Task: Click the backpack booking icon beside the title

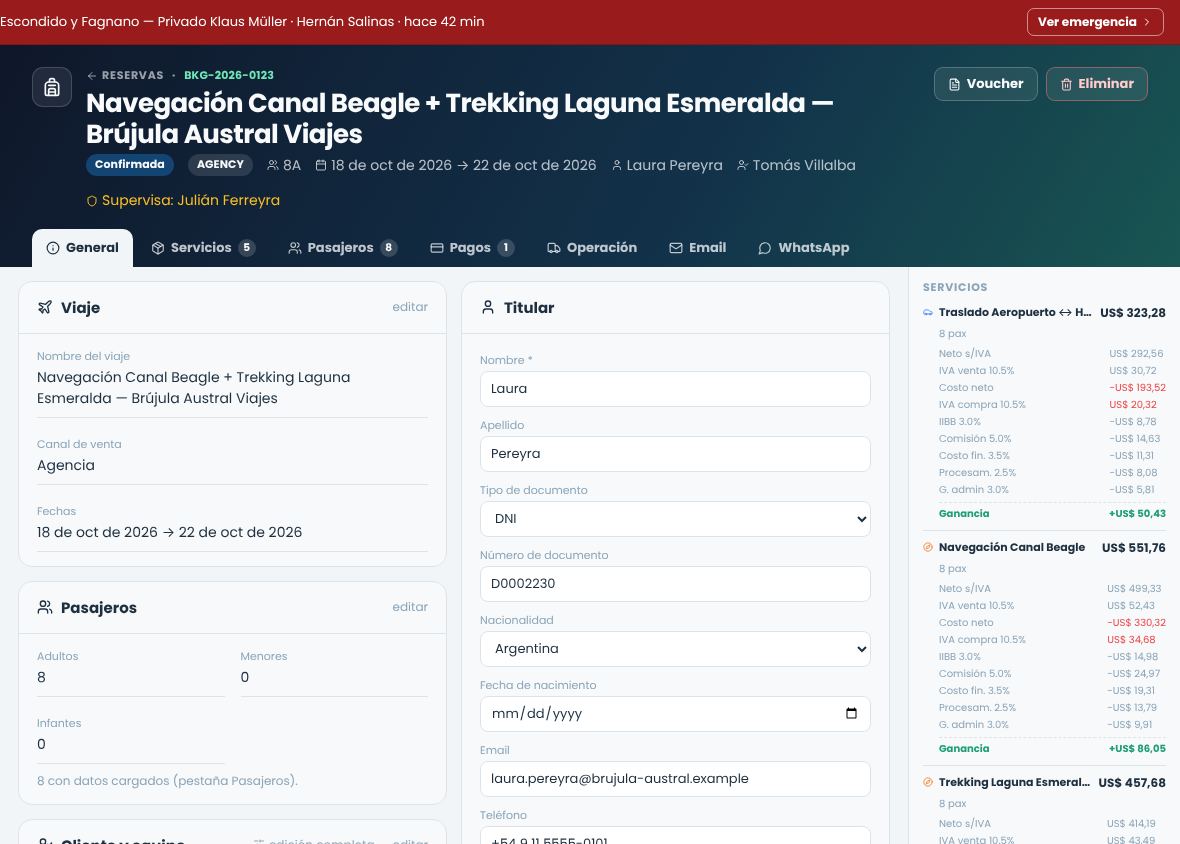Action: (52, 87)
